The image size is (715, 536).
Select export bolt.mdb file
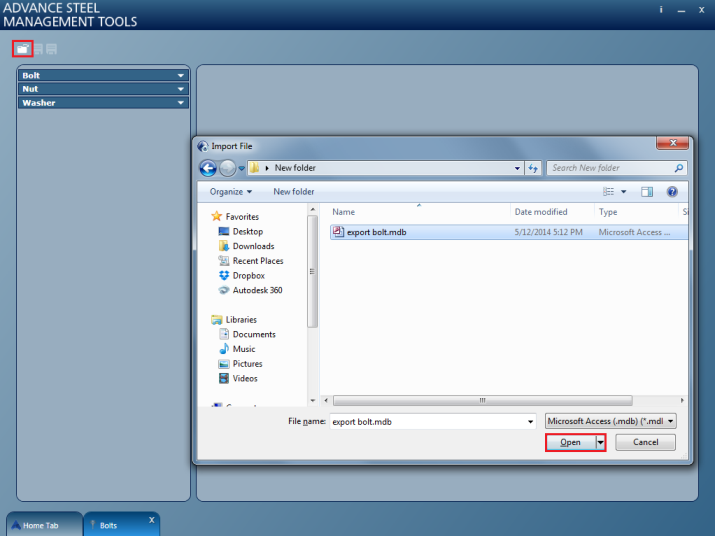(508, 232)
